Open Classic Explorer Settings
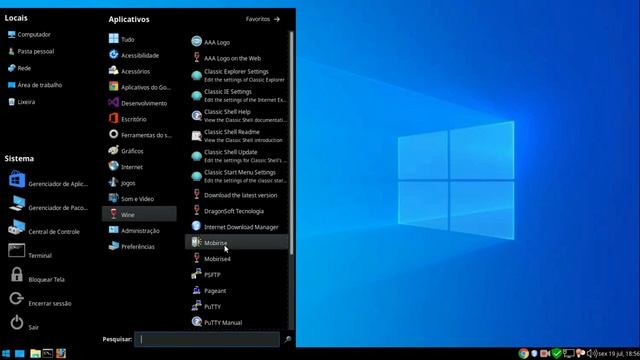Viewport: 640px width, 360px height. (237, 76)
